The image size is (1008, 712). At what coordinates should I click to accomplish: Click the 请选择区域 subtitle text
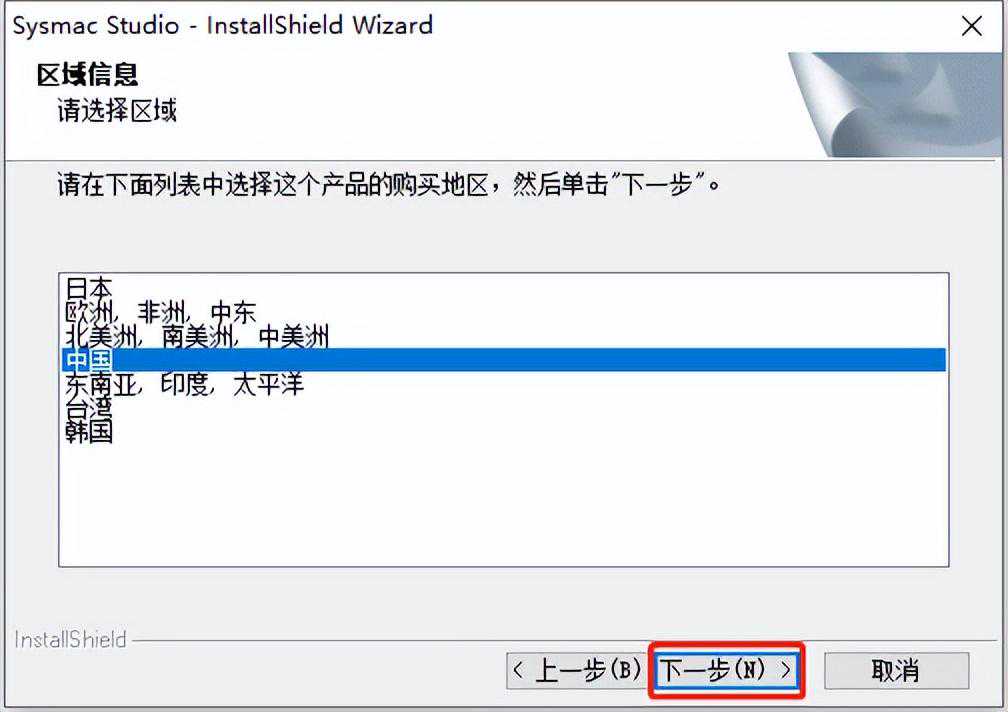117,110
